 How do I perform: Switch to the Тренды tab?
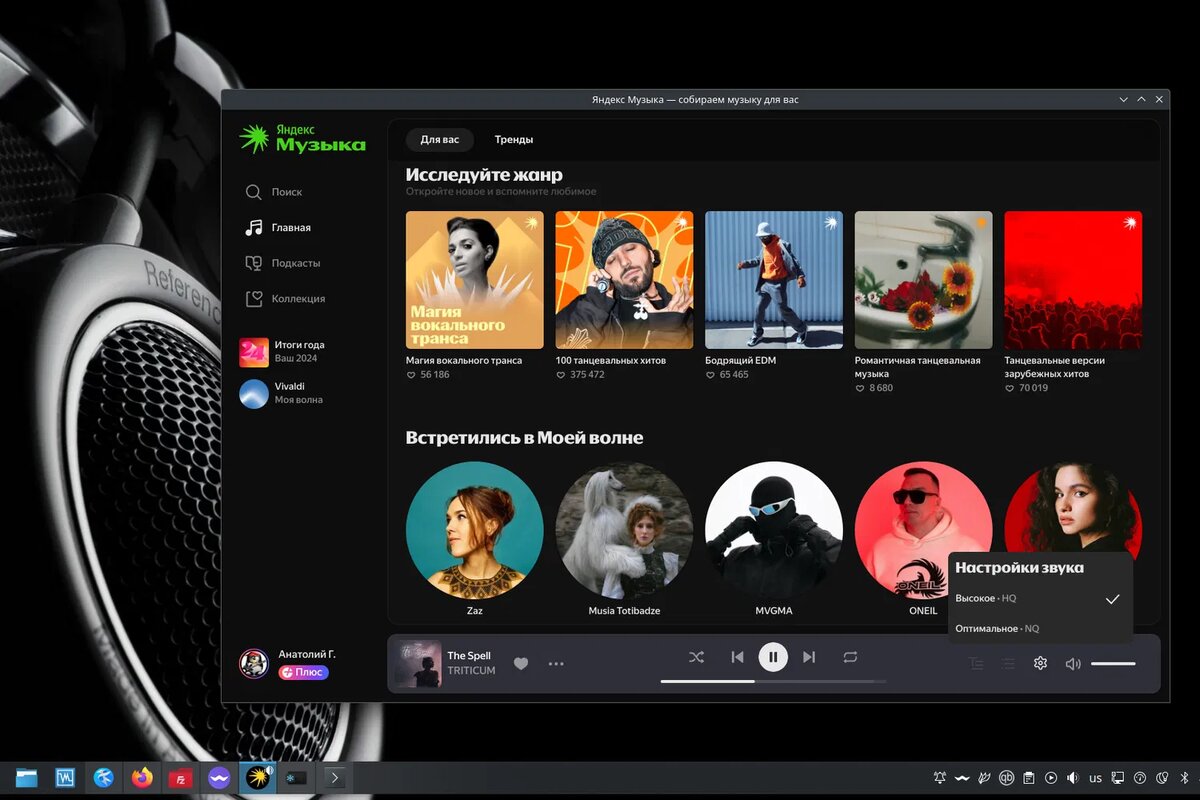514,139
